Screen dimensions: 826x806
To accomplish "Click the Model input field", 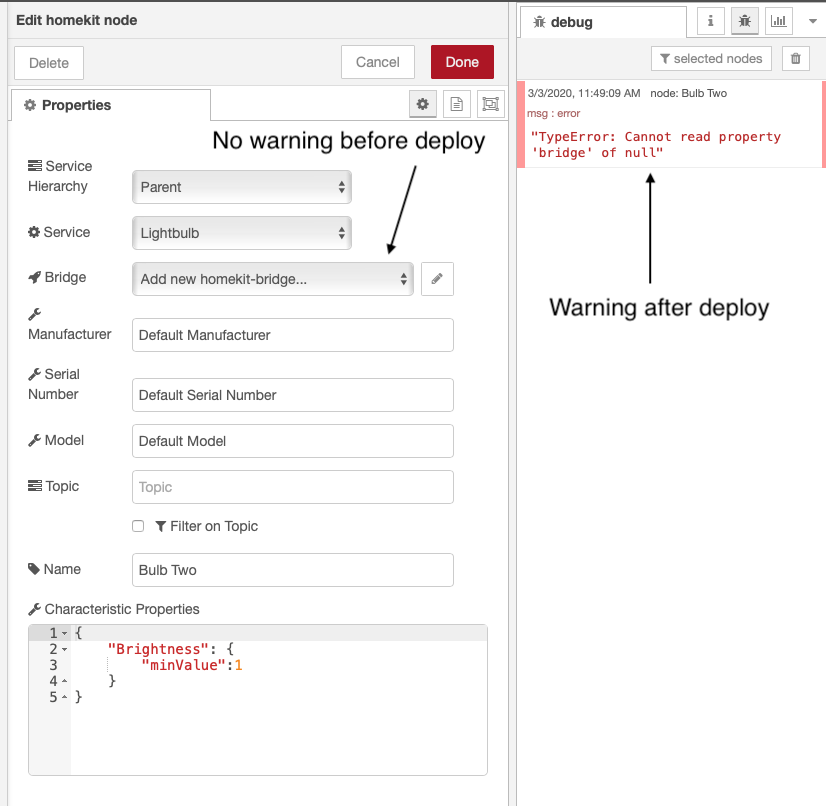I will click(x=293, y=441).
